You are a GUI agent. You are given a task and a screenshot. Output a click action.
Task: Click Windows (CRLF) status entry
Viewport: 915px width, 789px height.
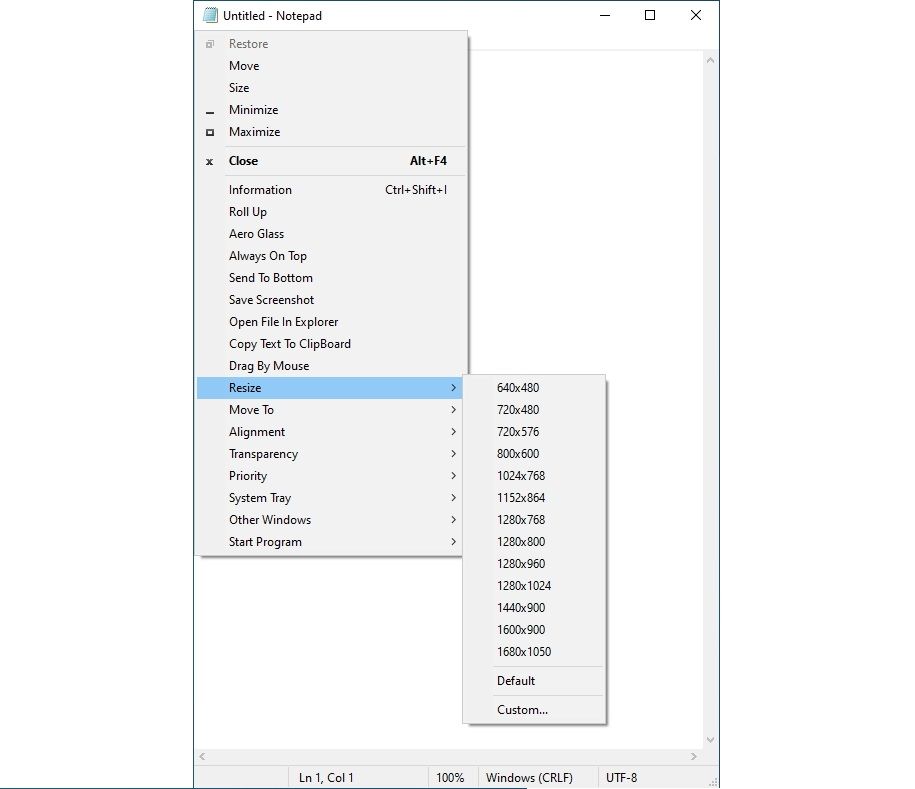(529, 778)
